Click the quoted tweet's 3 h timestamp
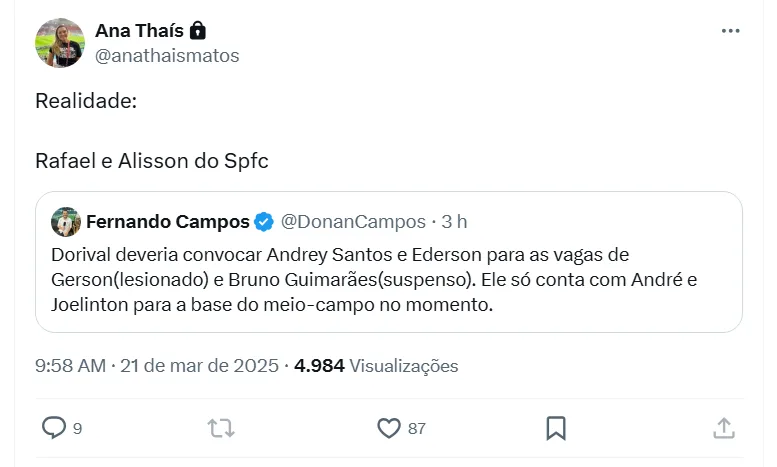 [455, 221]
